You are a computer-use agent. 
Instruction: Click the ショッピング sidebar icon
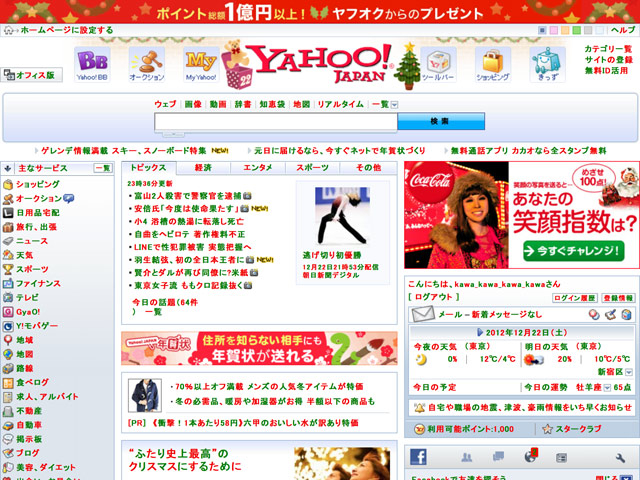point(8,184)
